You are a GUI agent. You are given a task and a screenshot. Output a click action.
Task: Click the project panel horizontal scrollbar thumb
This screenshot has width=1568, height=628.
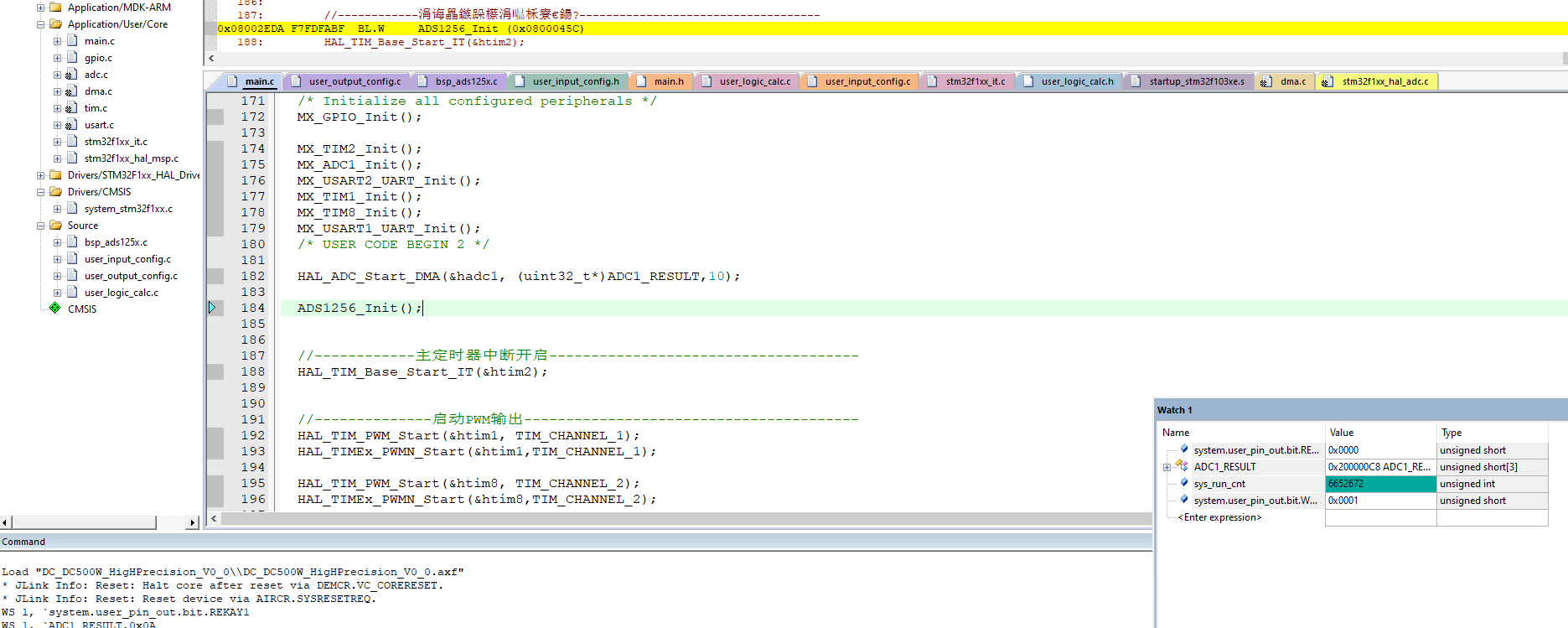click(x=84, y=522)
